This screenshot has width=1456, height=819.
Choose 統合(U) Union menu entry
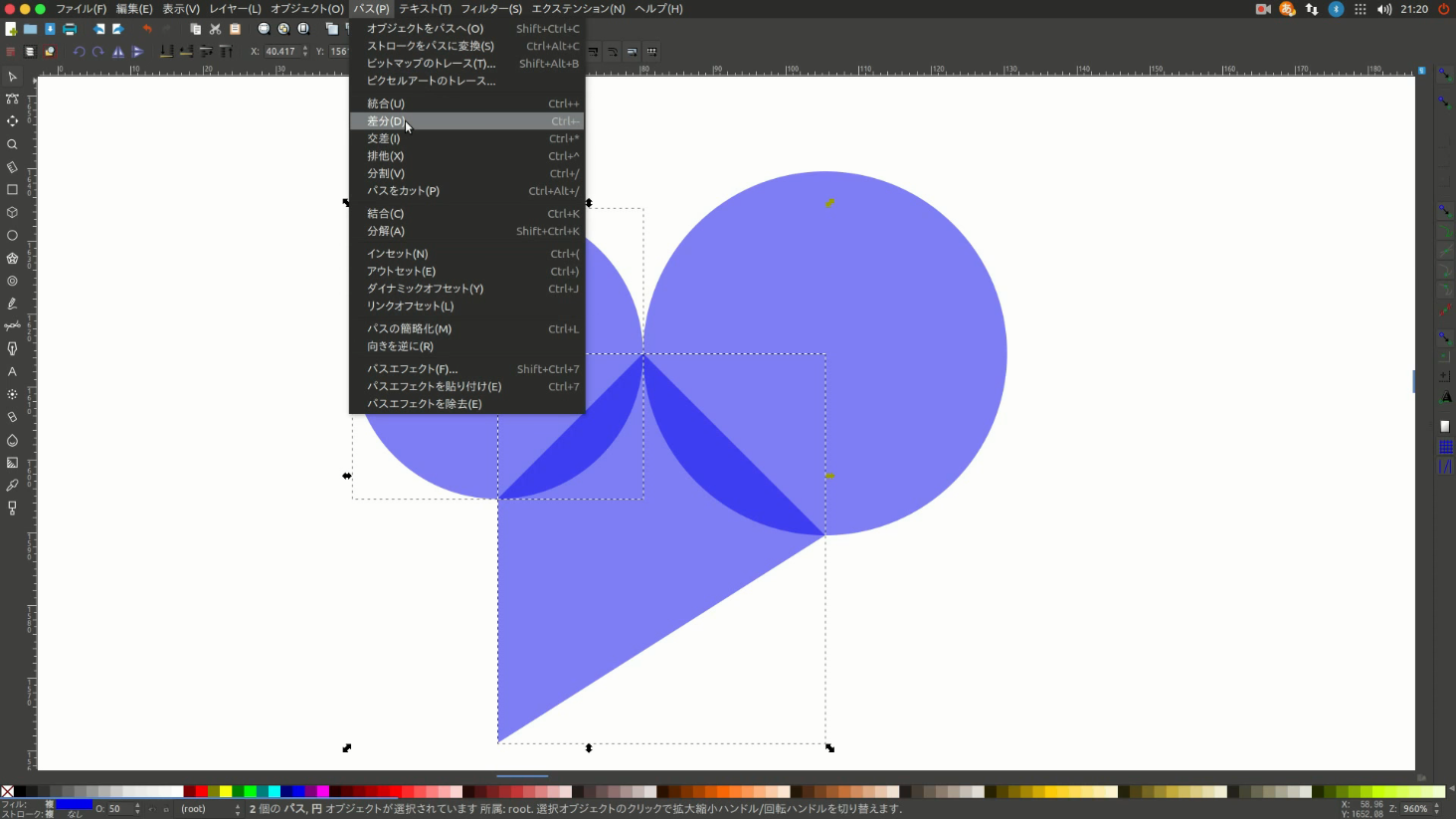(466, 103)
